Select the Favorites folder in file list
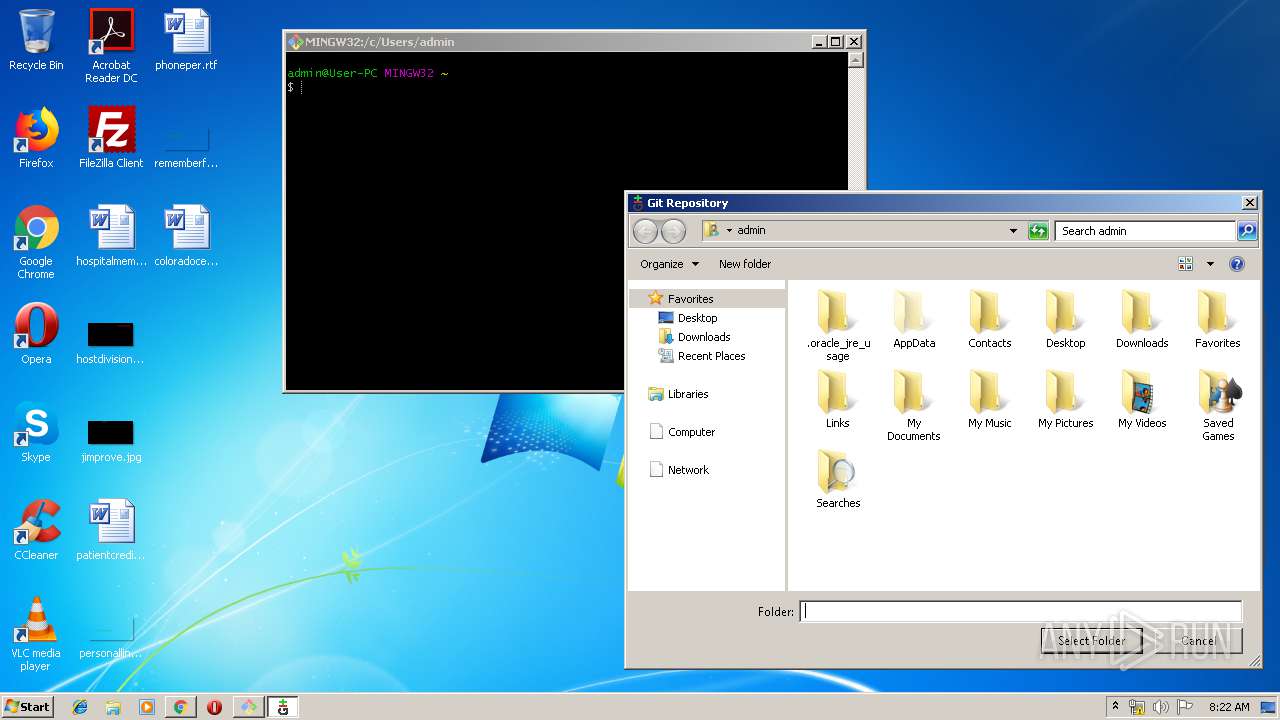1280x720 pixels. click(x=1218, y=320)
